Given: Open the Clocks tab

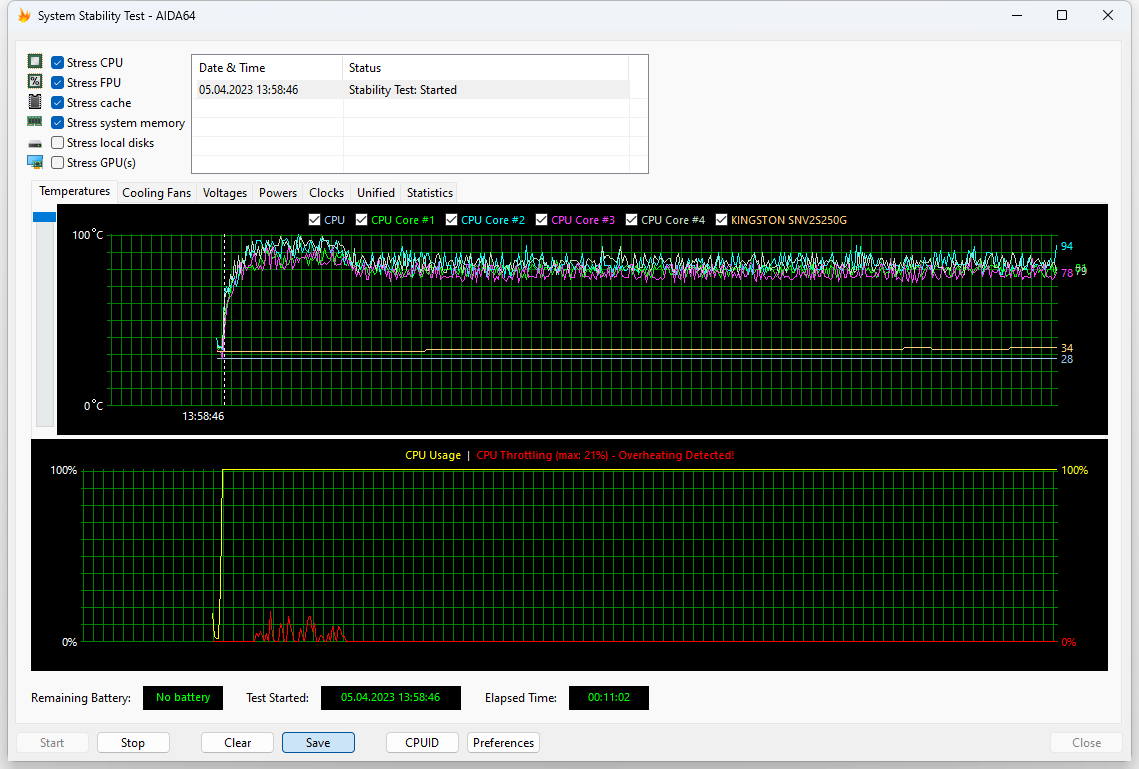Looking at the screenshot, I should pyautogui.click(x=326, y=192).
